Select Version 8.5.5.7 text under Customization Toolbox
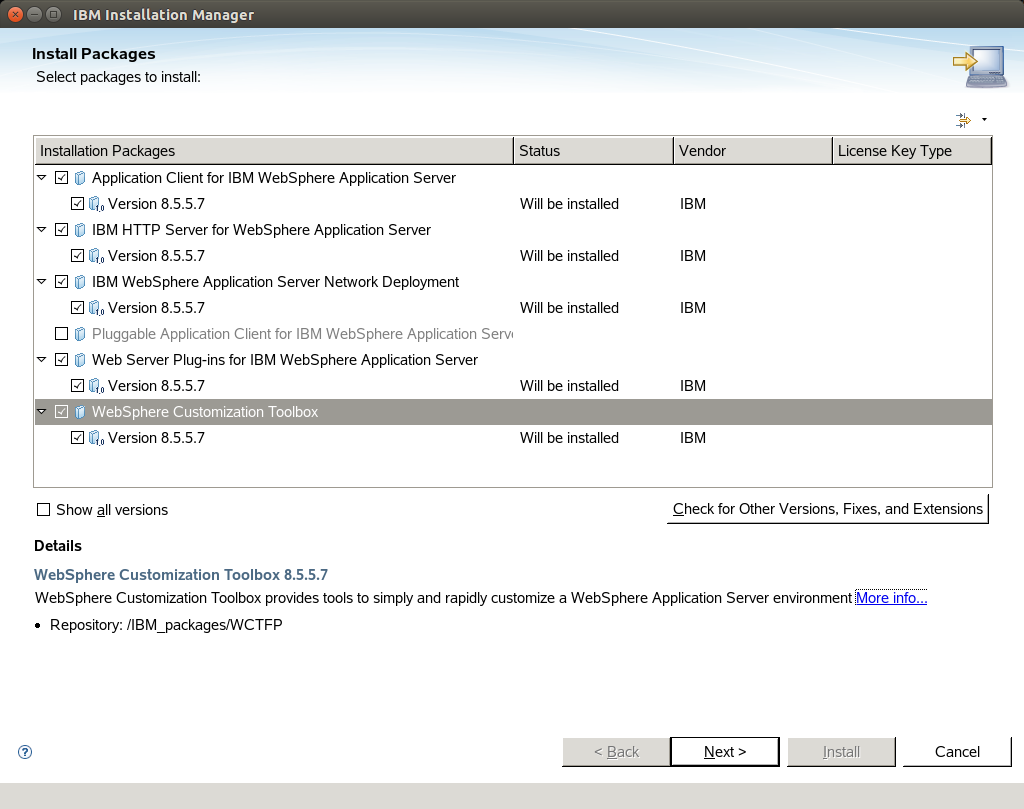Image resolution: width=1024 pixels, height=809 pixels. click(x=156, y=438)
